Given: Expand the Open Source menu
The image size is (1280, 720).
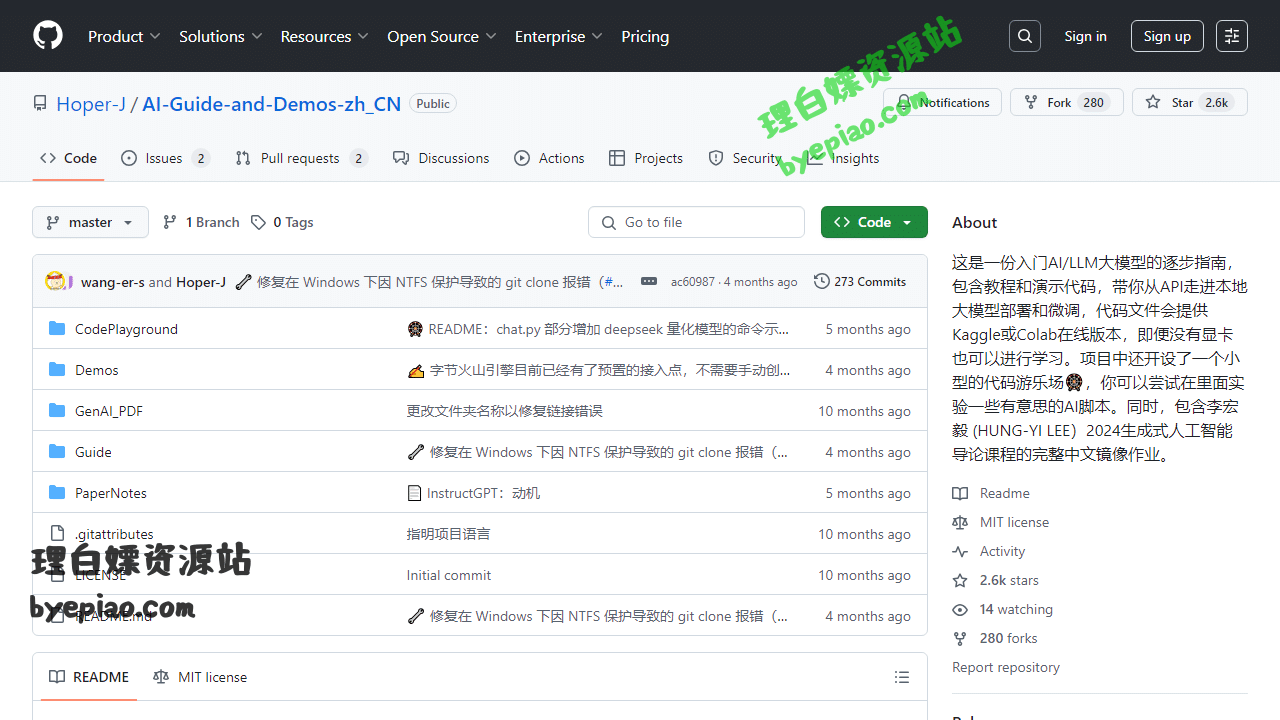Looking at the screenshot, I should point(442,36).
